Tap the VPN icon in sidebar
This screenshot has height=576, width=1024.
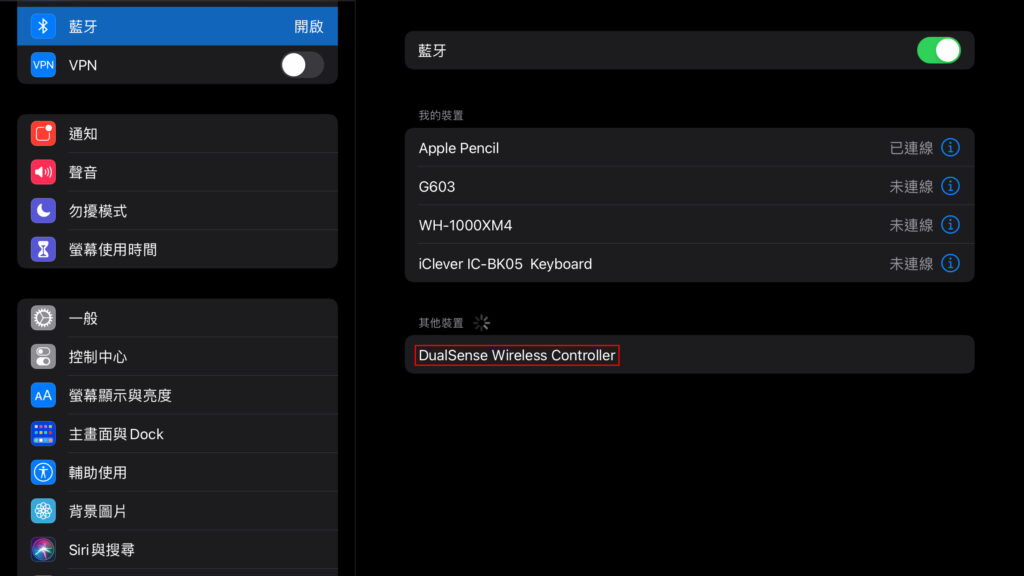[43, 65]
